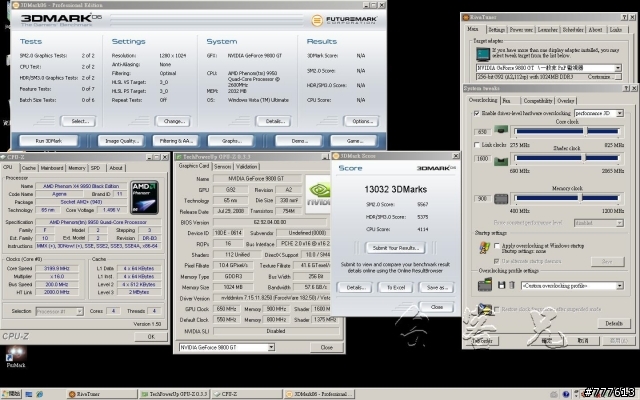Click Submit Your Results in 3DMark Score
The width and height of the screenshot is (640, 400).
click(396, 248)
